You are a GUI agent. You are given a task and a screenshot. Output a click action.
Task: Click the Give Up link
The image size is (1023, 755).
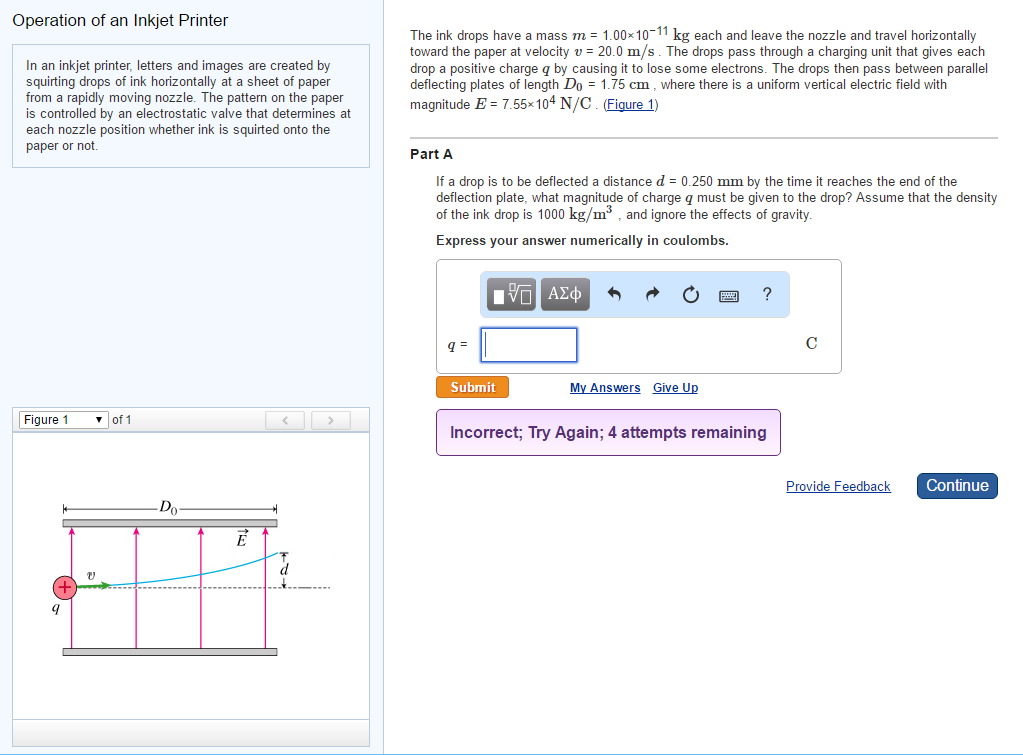(674, 387)
